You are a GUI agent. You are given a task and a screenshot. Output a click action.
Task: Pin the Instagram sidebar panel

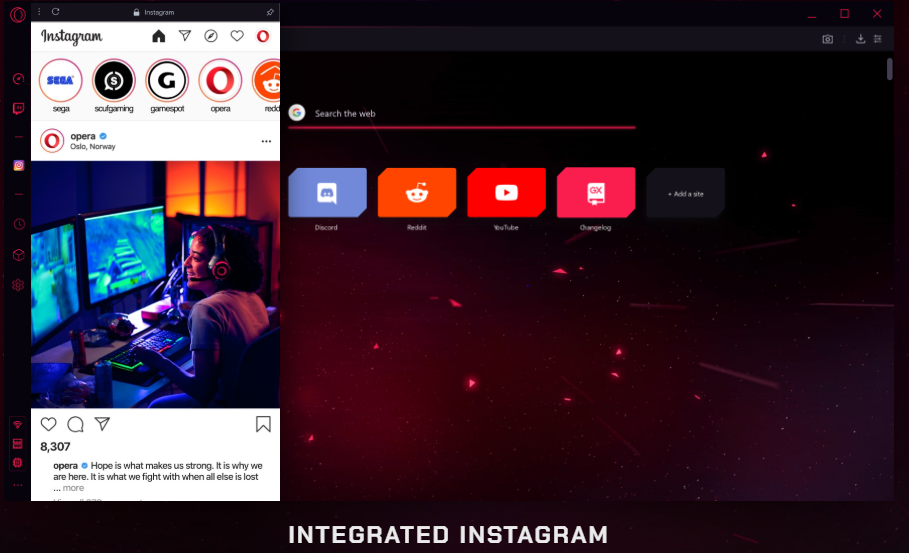(270, 12)
